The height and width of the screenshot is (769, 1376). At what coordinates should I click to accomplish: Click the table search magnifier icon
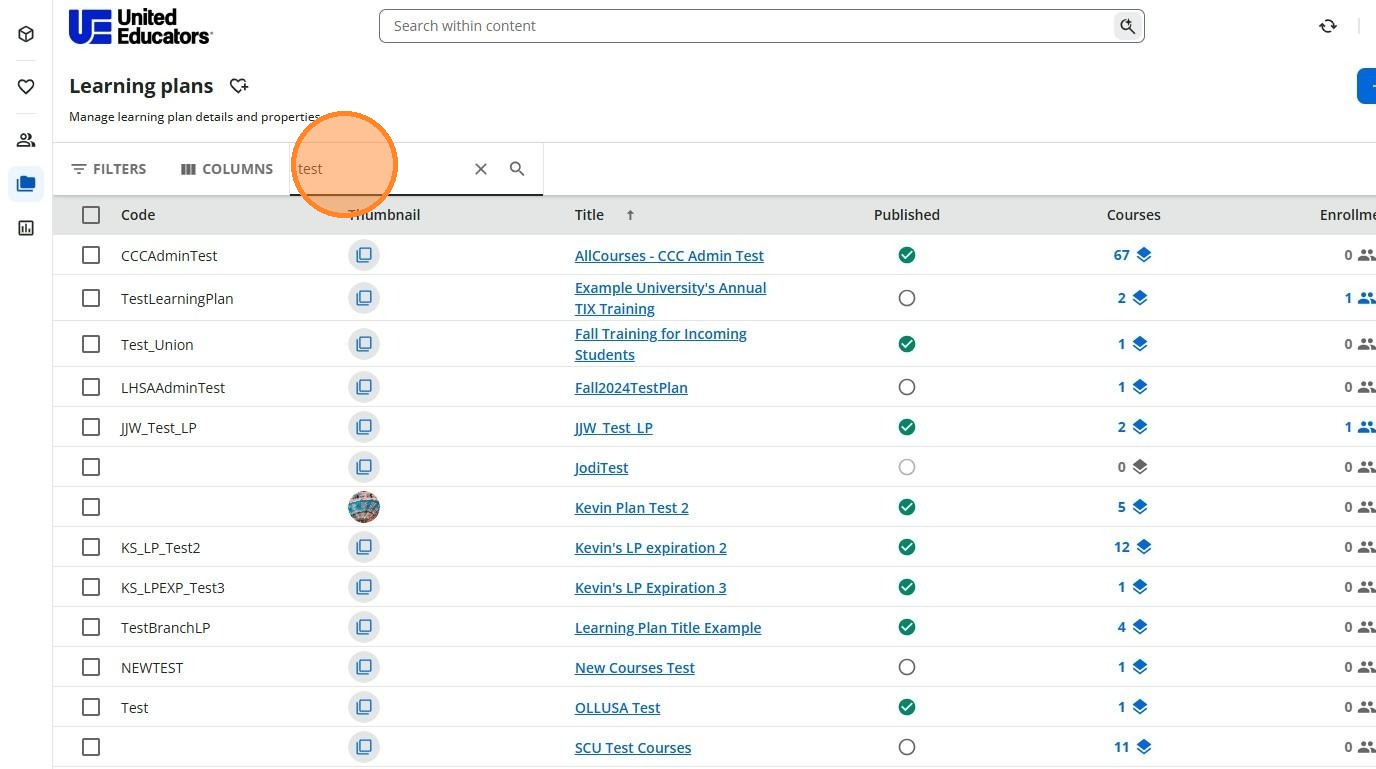517,169
